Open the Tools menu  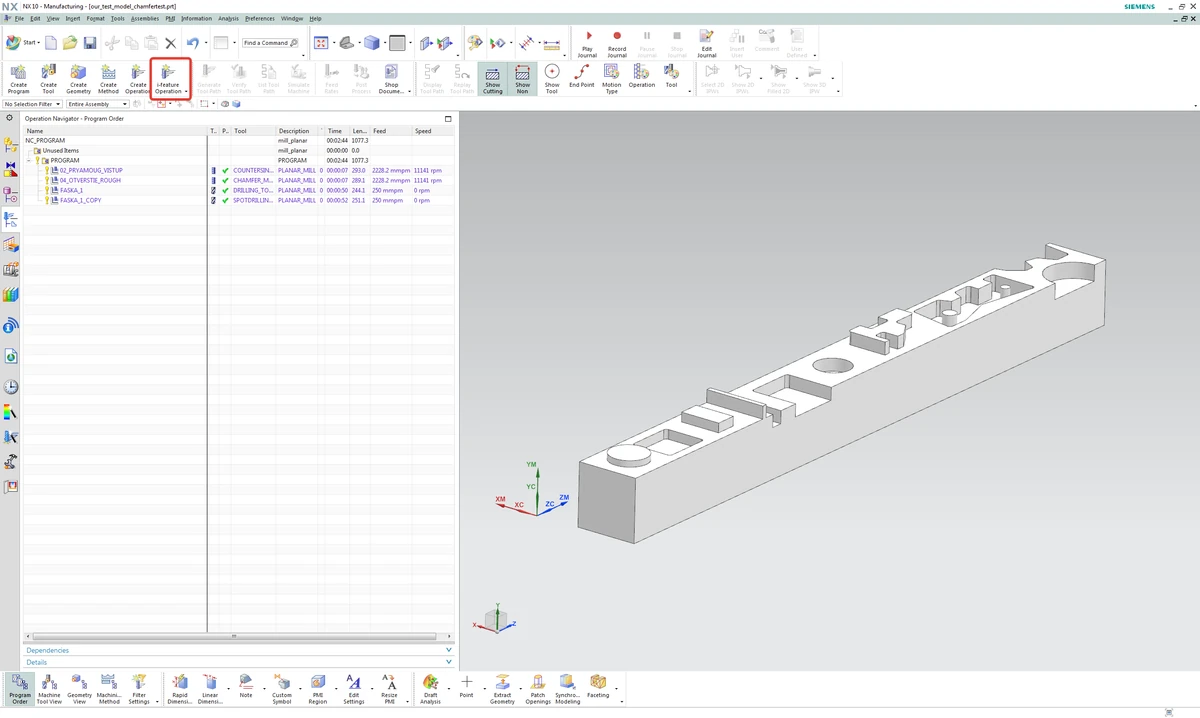coord(118,18)
